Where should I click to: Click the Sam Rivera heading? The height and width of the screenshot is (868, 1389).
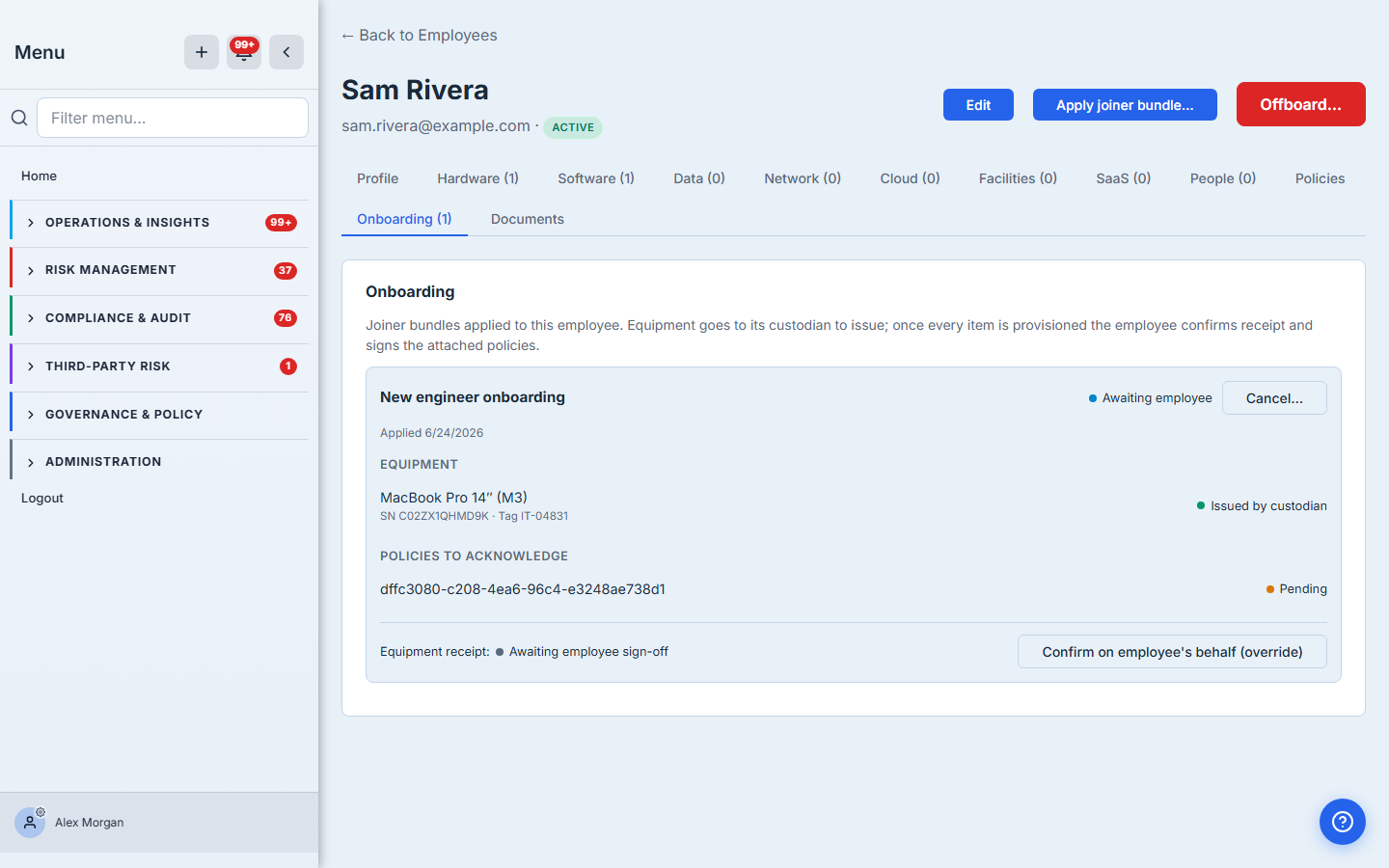point(415,90)
